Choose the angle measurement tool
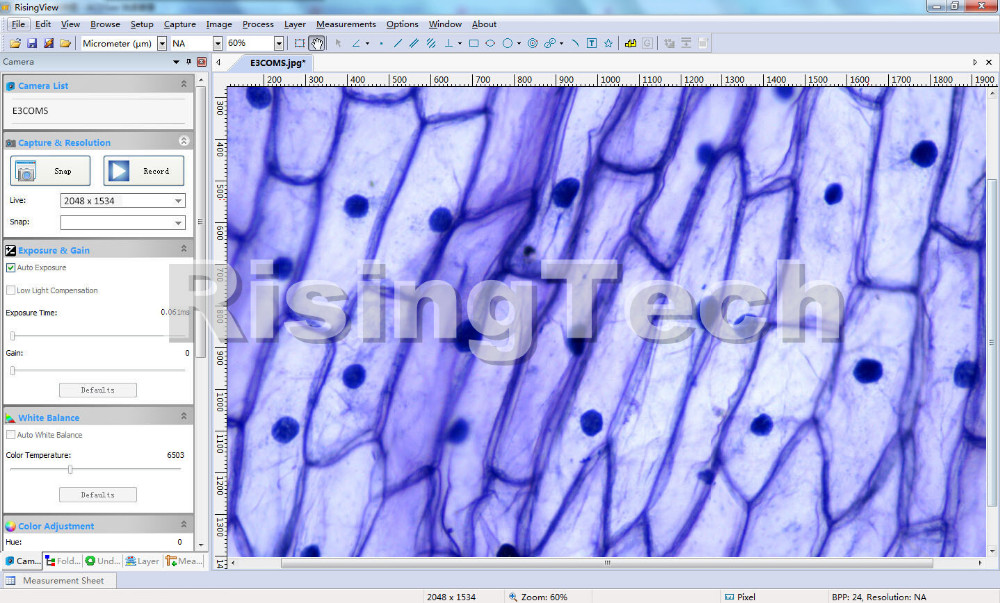The height and width of the screenshot is (603, 1000). 356,43
